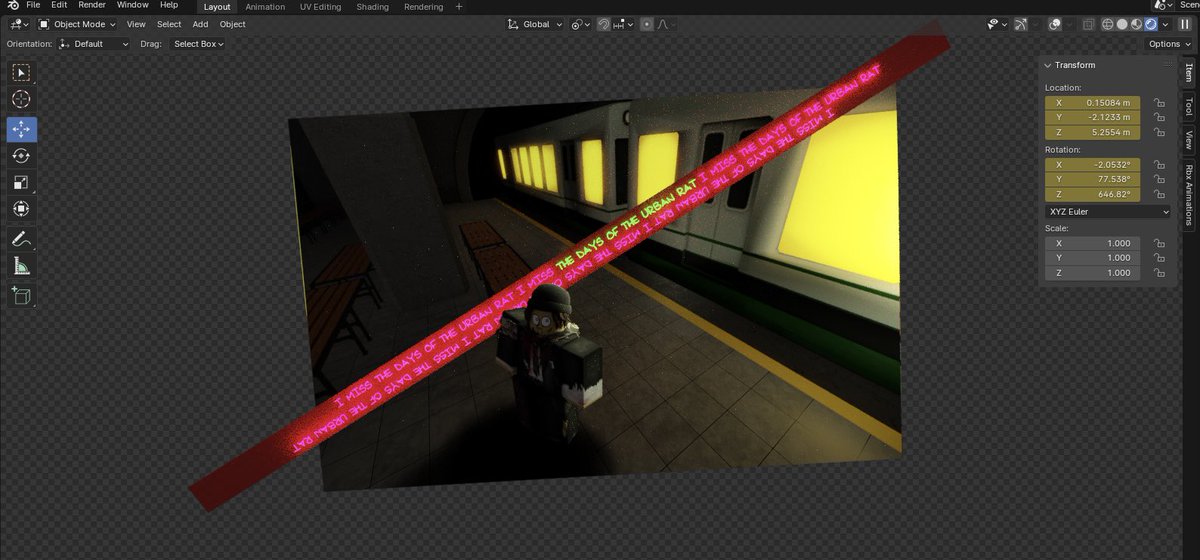The image size is (1200, 560).
Task: Open the Object Mode dropdown
Action: coord(78,24)
